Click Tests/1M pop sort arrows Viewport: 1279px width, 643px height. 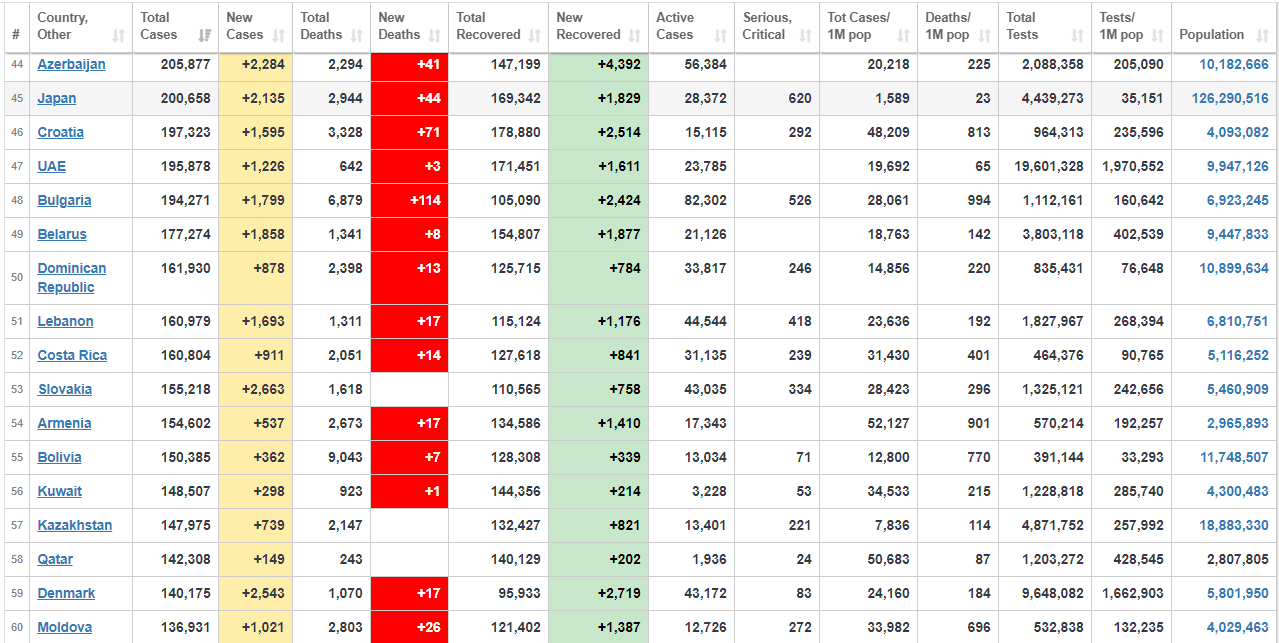(1157, 35)
